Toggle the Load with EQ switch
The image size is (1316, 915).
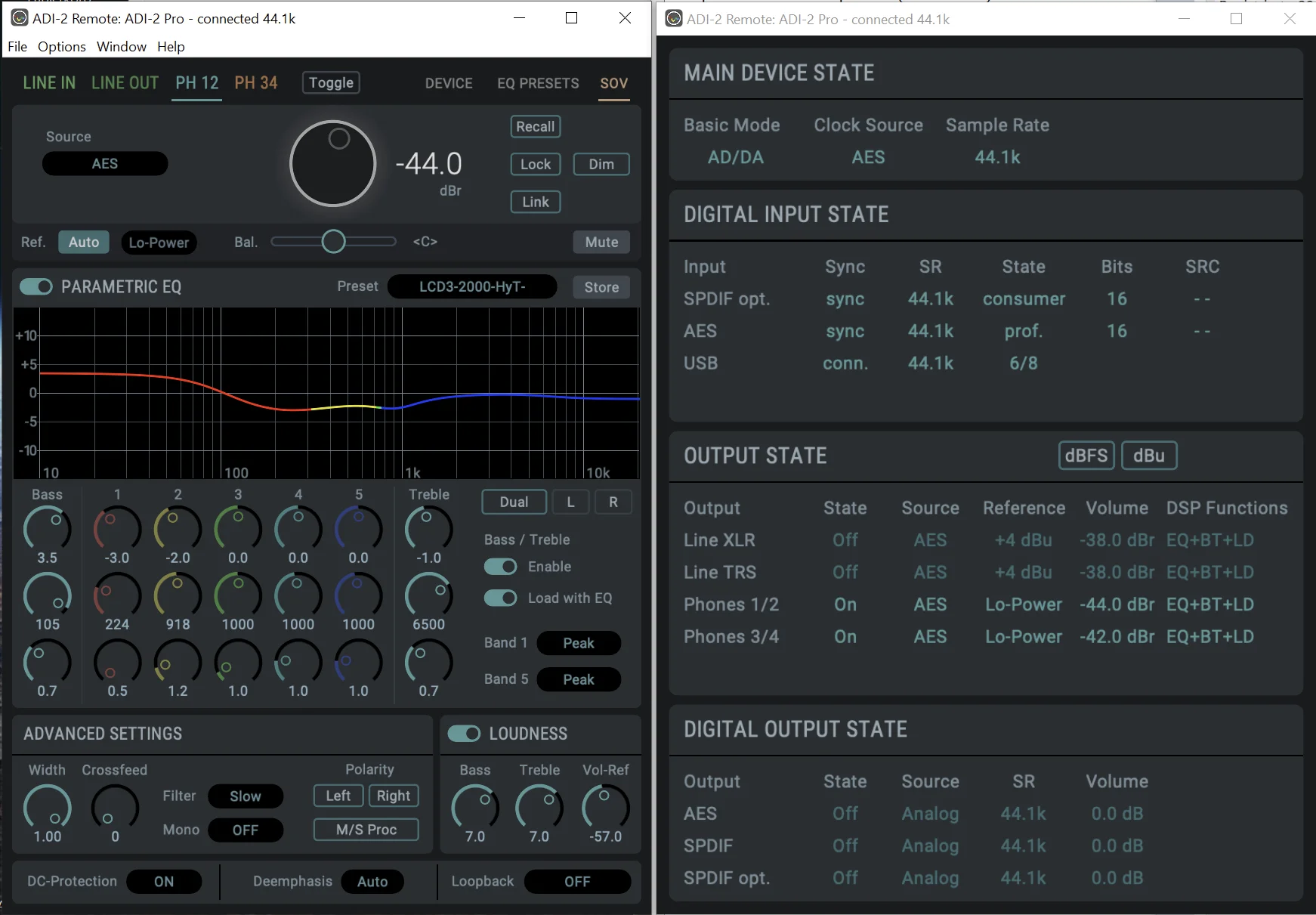(500, 598)
